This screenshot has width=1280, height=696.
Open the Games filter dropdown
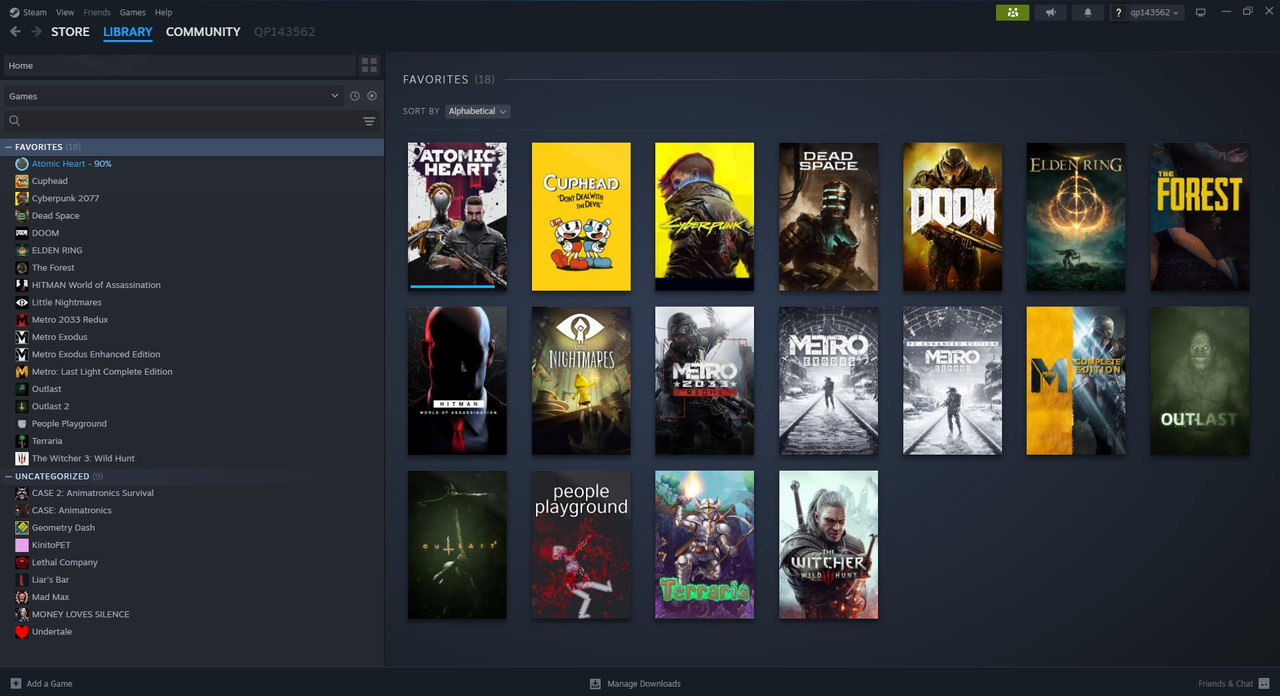[174, 96]
